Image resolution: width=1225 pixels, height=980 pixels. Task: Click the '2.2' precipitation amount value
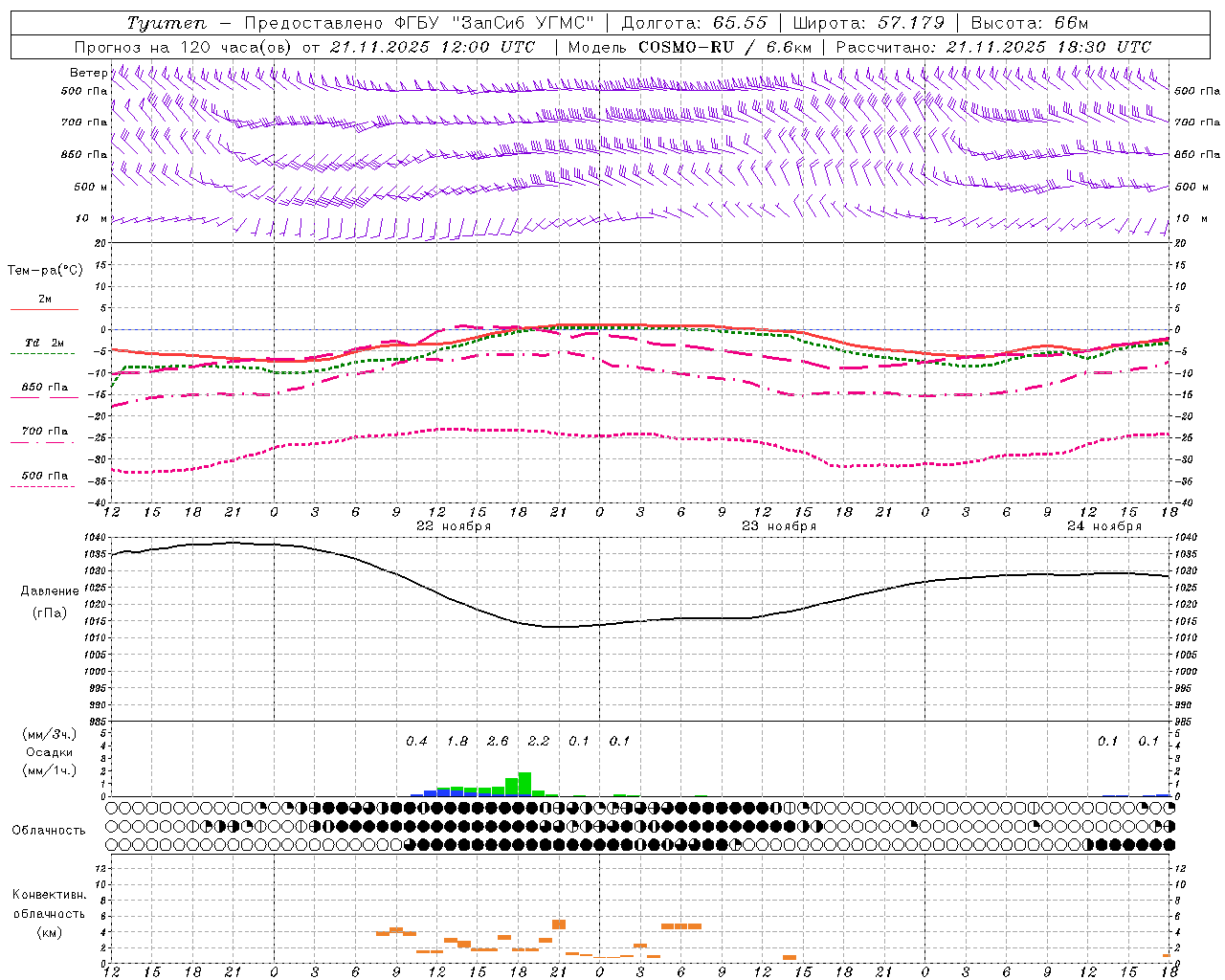click(539, 741)
